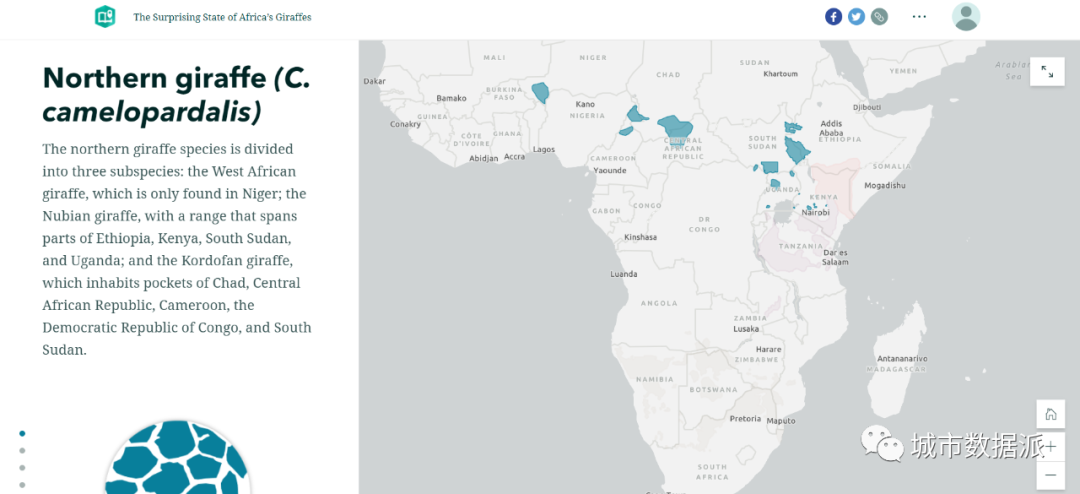This screenshot has width=1080, height=494.
Task: Click the Dar es Salaam label
Action: tap(836, 258)
